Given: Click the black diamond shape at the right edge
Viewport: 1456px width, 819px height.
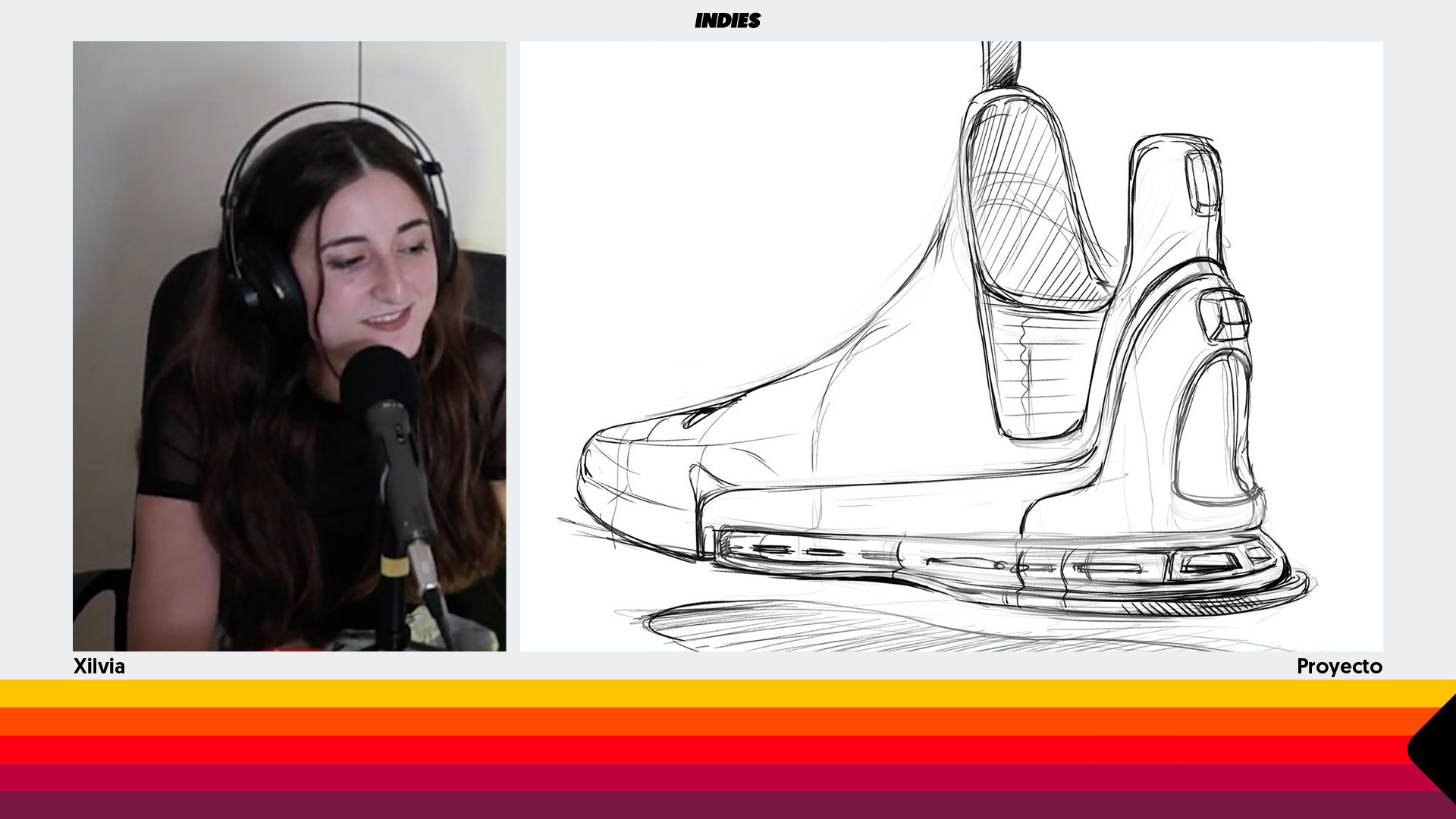Looking at the screenshot, I should tap(1432, 749).
